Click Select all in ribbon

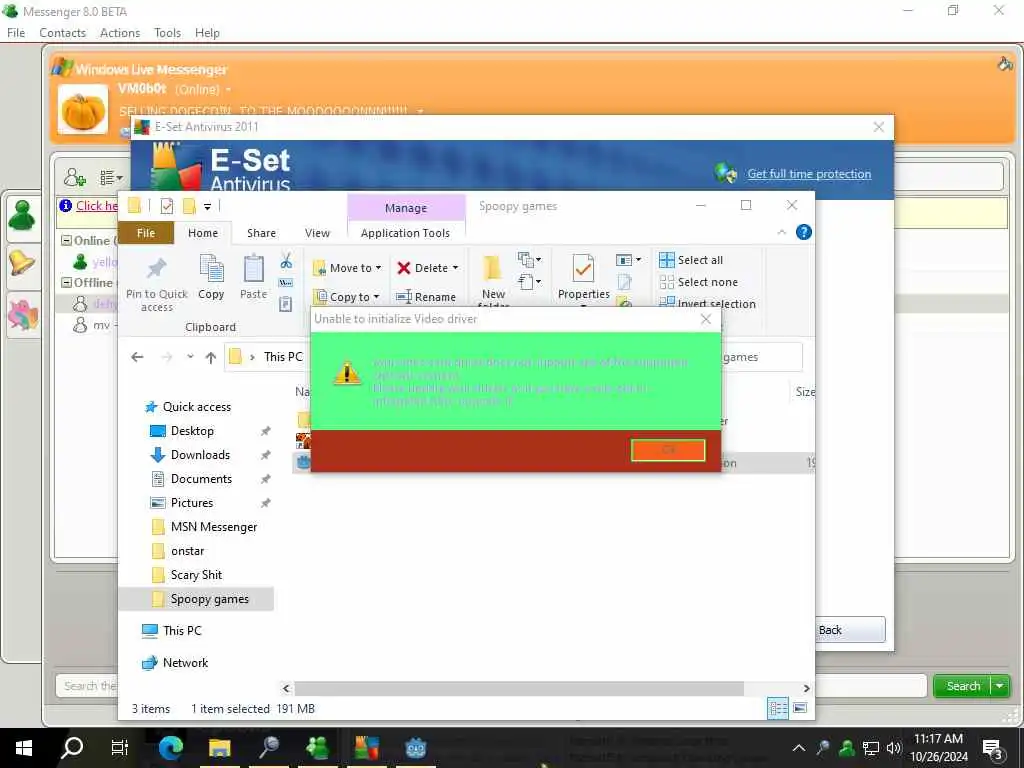(x=691, y=260)
